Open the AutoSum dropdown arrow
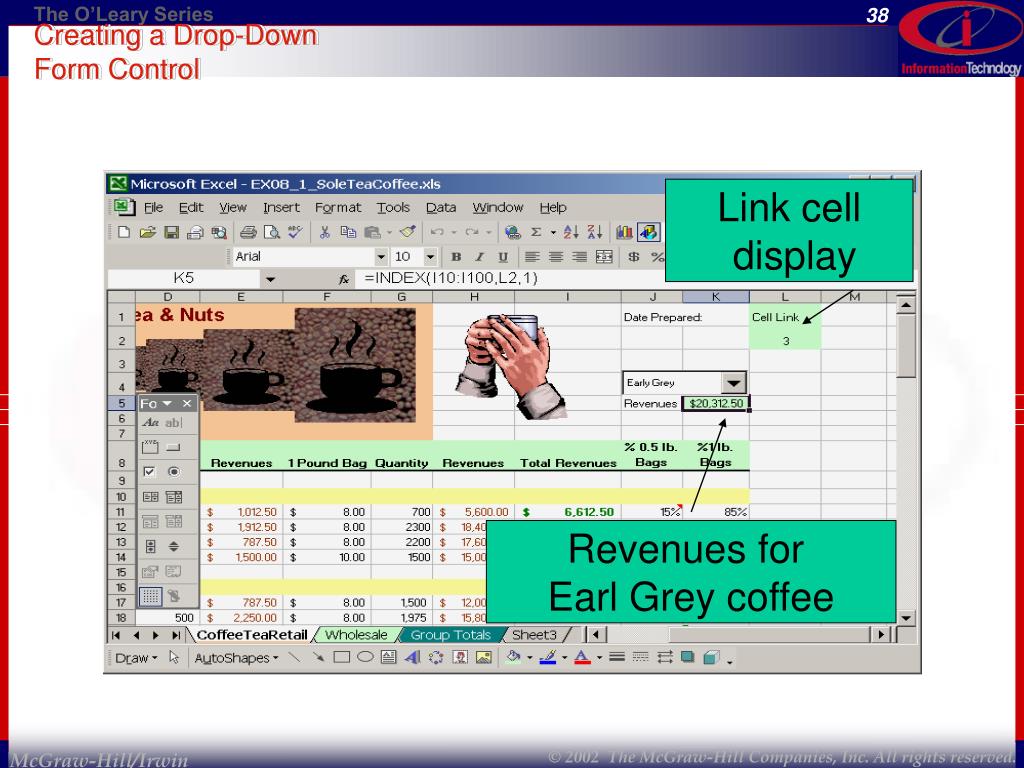 tap(553, 232)
